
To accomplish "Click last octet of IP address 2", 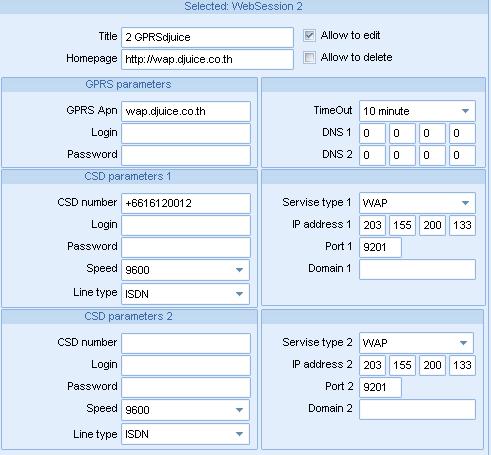I will [462, 365].
